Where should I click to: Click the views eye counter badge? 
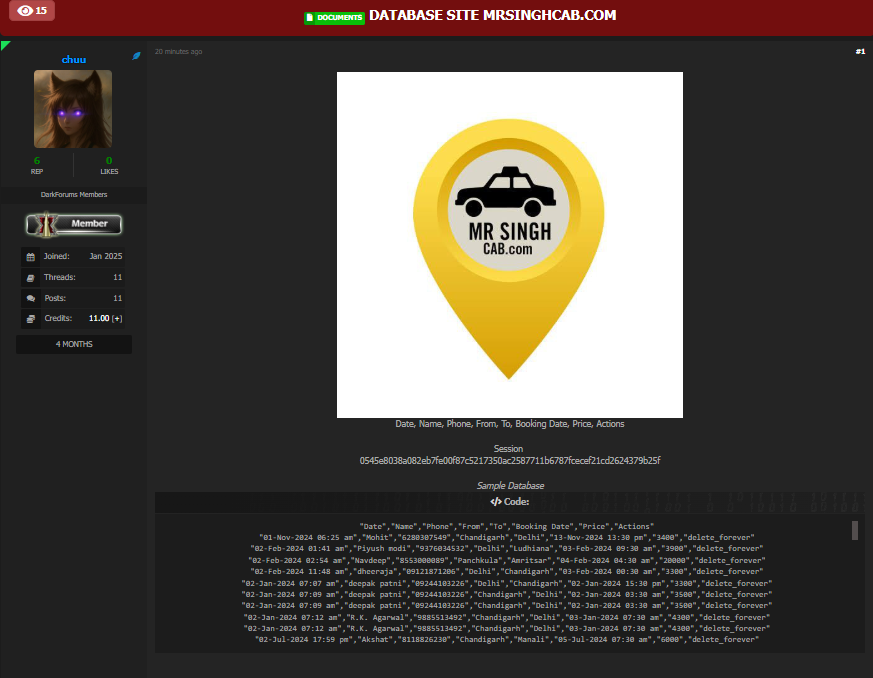point(33,11)
